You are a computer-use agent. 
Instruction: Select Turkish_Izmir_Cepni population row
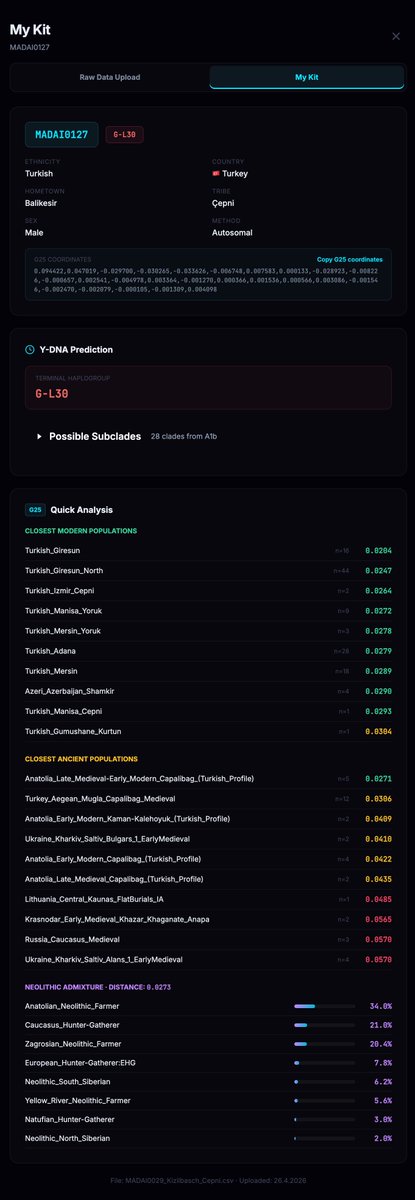(x=207, y=591)
